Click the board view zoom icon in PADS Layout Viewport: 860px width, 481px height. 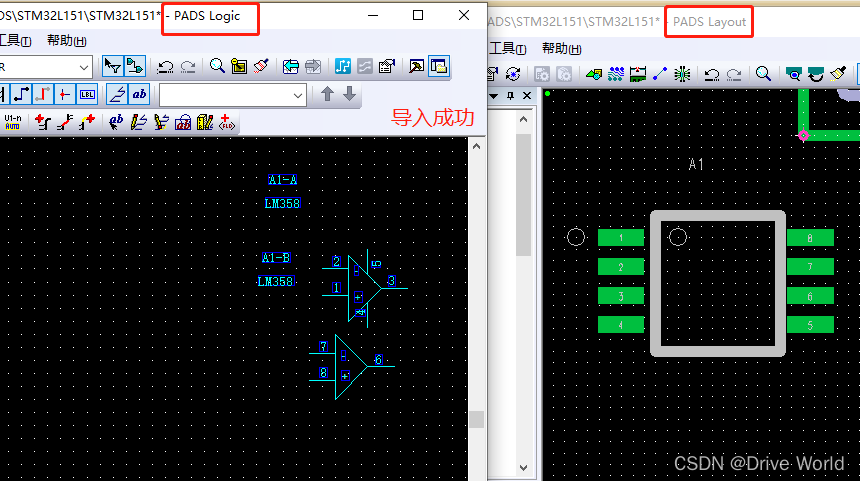(793, 74)
